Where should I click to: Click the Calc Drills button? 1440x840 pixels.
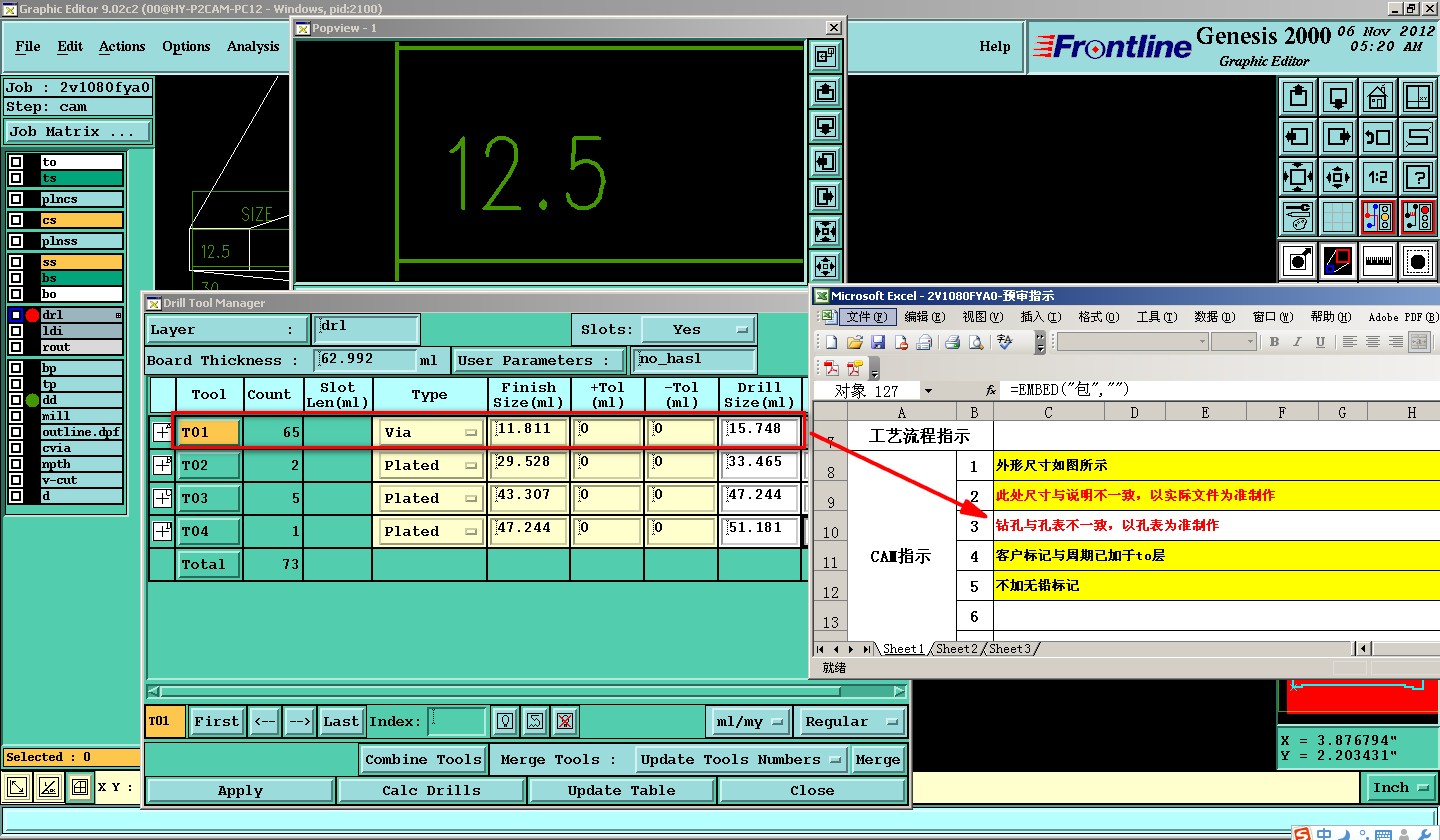pos(431,791)
